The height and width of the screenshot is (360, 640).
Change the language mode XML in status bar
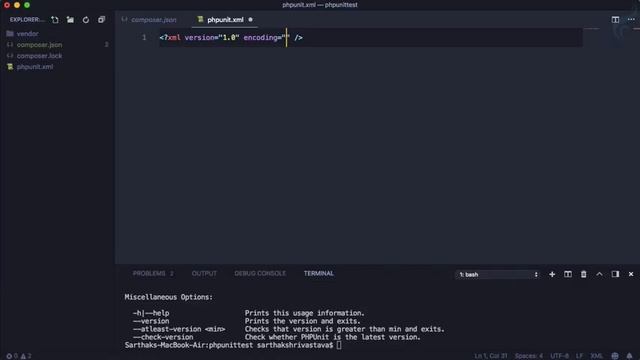click(596, 356)
